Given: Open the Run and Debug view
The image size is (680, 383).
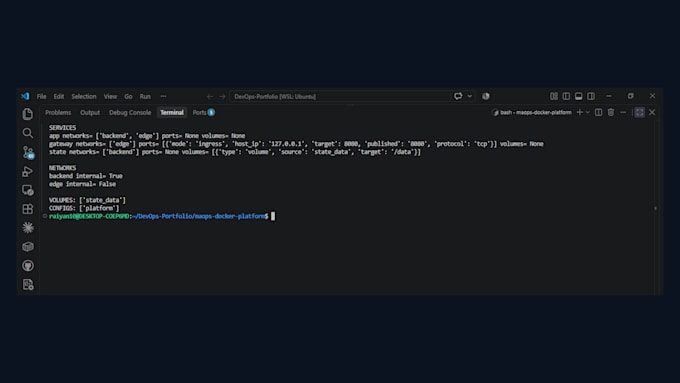Looking at the screenshot, I should (28, 171).
